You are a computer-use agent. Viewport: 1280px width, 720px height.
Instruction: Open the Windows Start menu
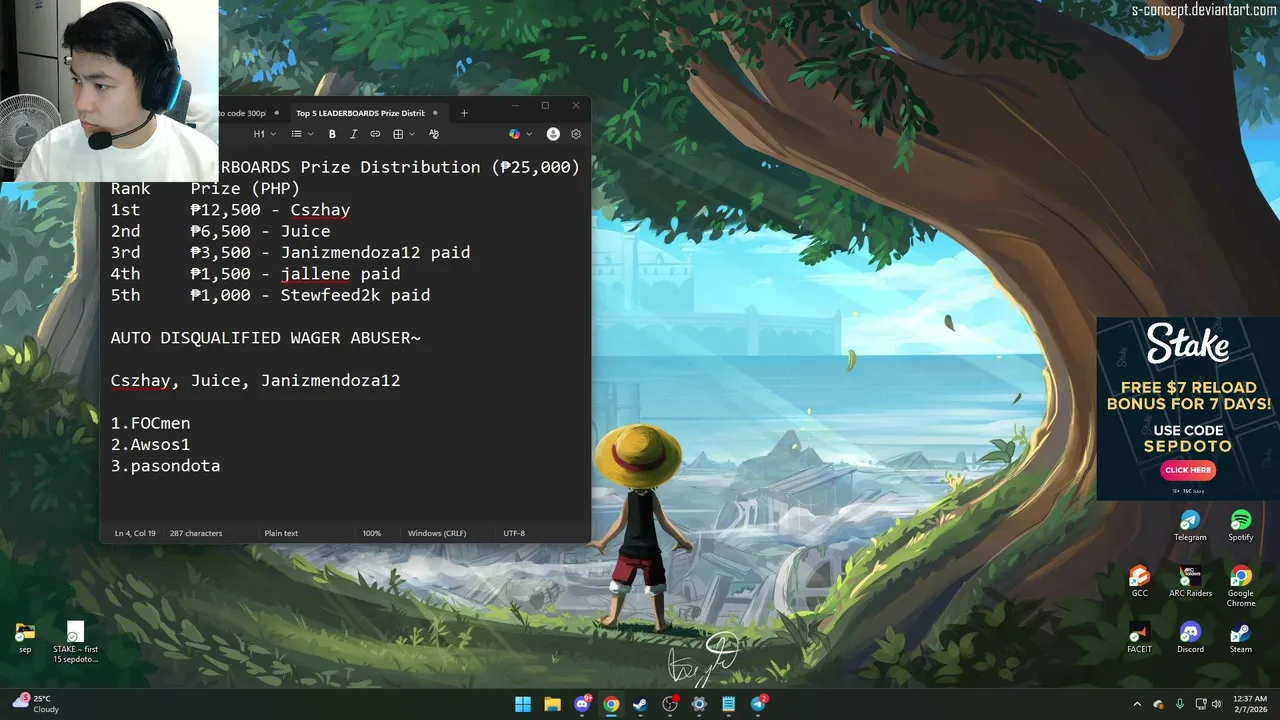point(523,704)
